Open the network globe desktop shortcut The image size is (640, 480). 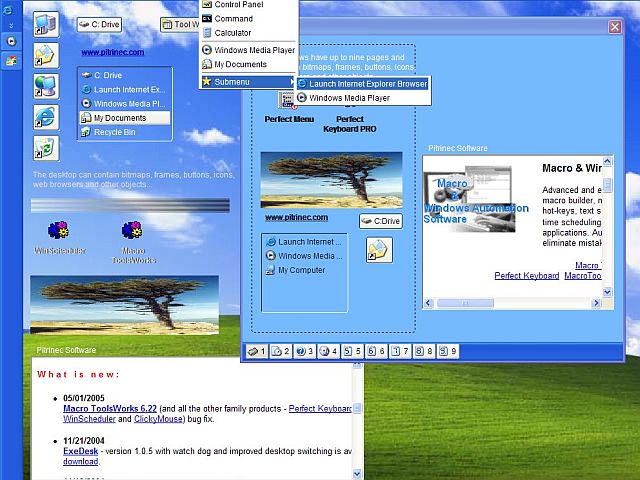pos(46,86)
